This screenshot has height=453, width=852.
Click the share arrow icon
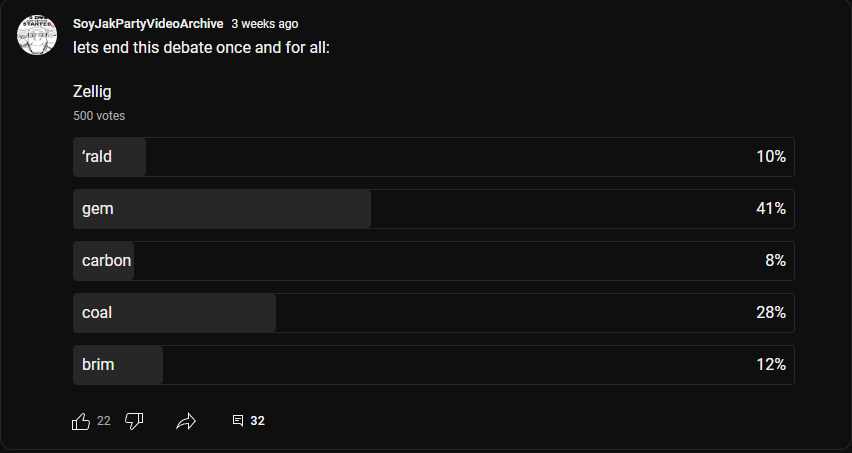click(186, 421)
